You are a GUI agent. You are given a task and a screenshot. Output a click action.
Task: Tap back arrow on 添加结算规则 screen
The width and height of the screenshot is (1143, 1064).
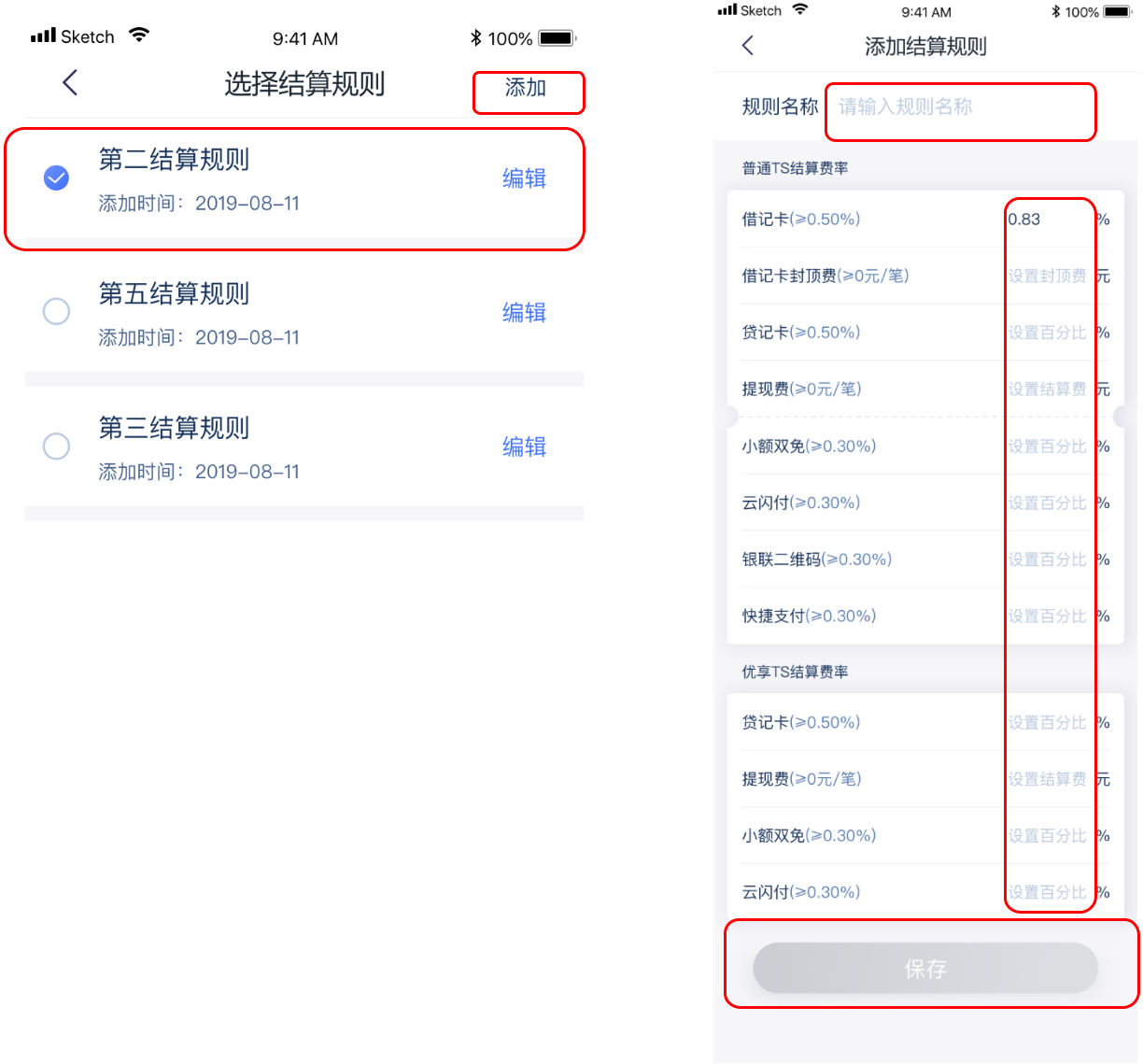[x=747, y=46]
